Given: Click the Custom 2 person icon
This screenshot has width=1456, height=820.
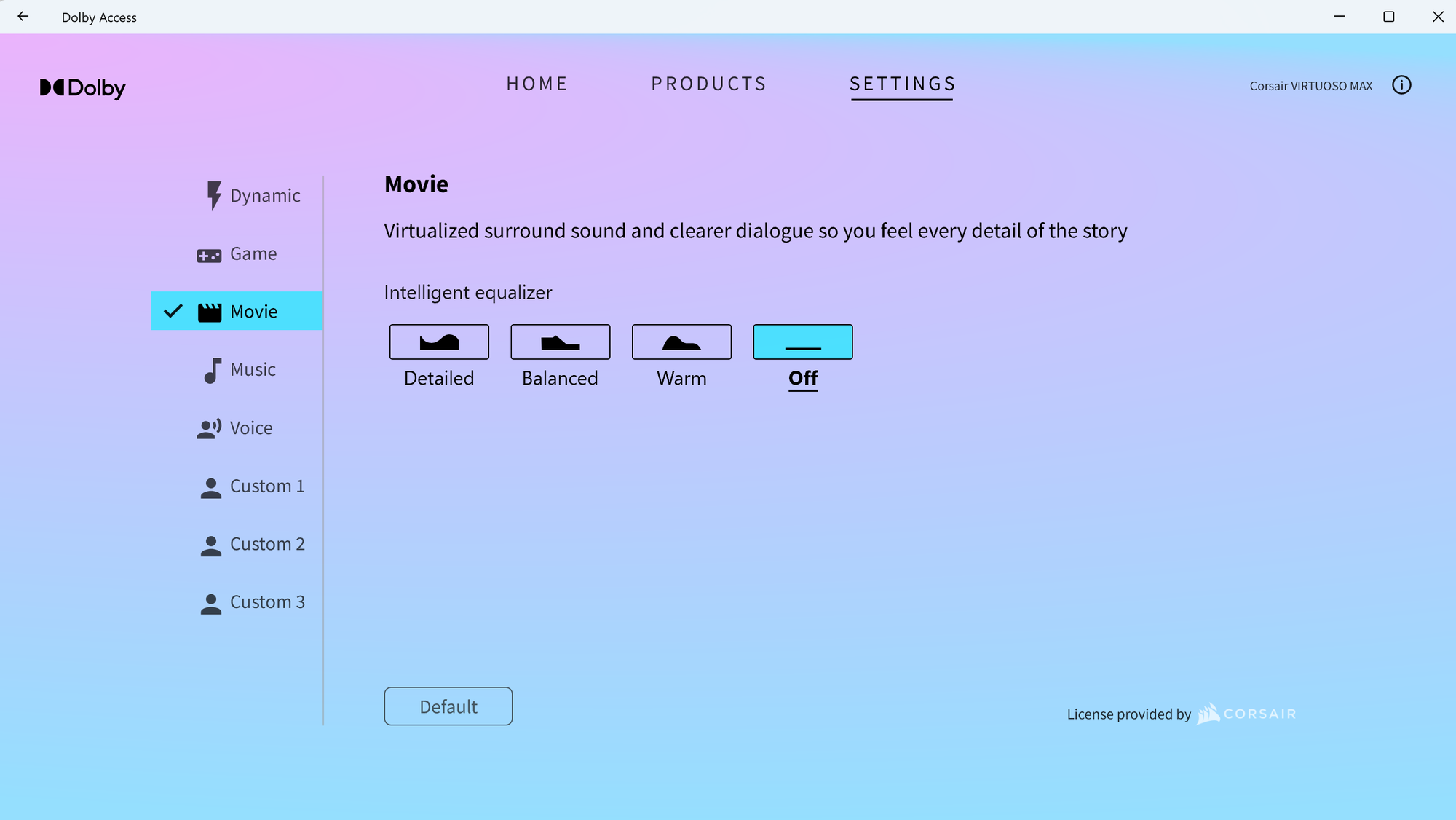Looking at the screenshot, I should click(210, 546).
